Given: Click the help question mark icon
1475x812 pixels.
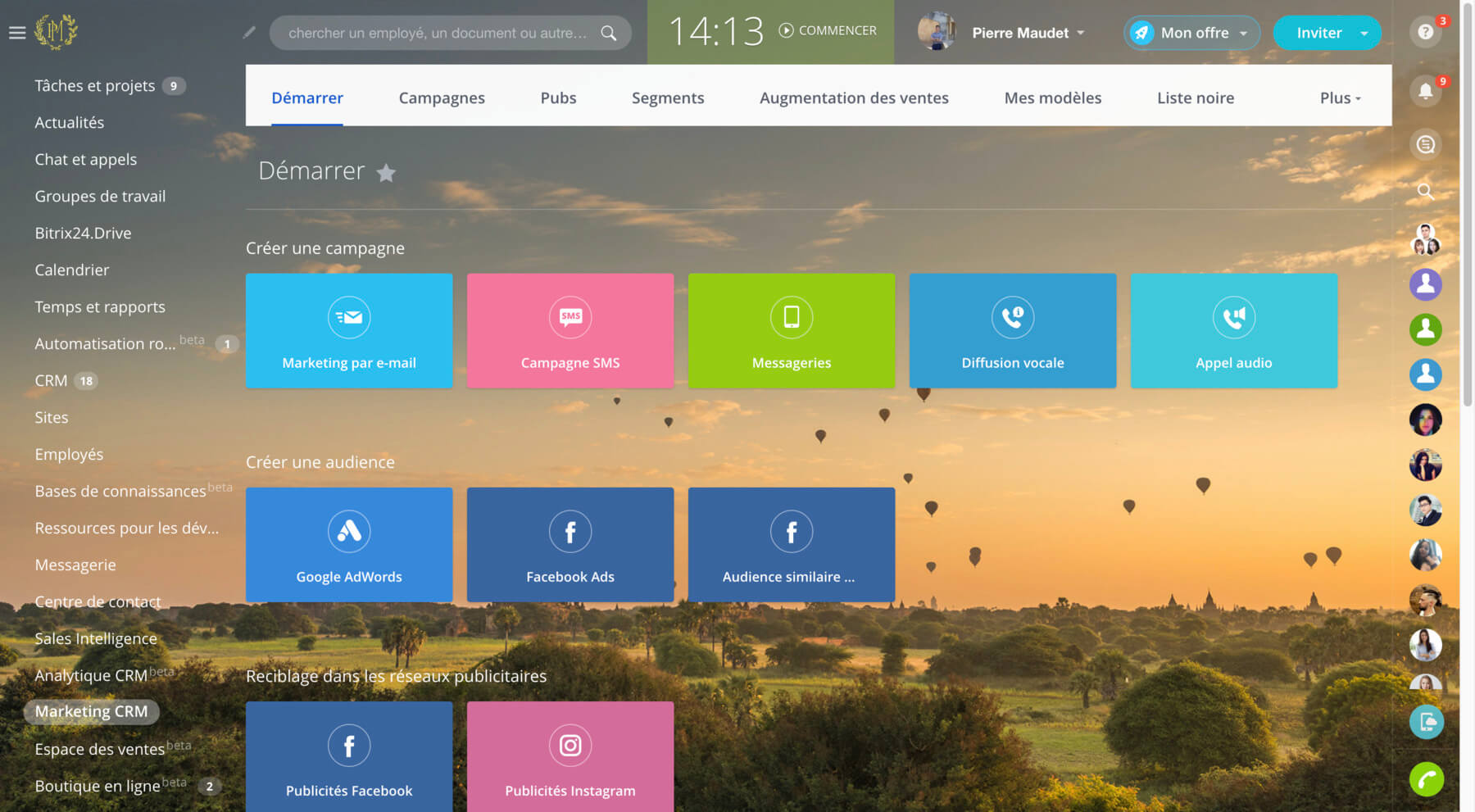Looking at the screenshot, I should pos(1425,32).
